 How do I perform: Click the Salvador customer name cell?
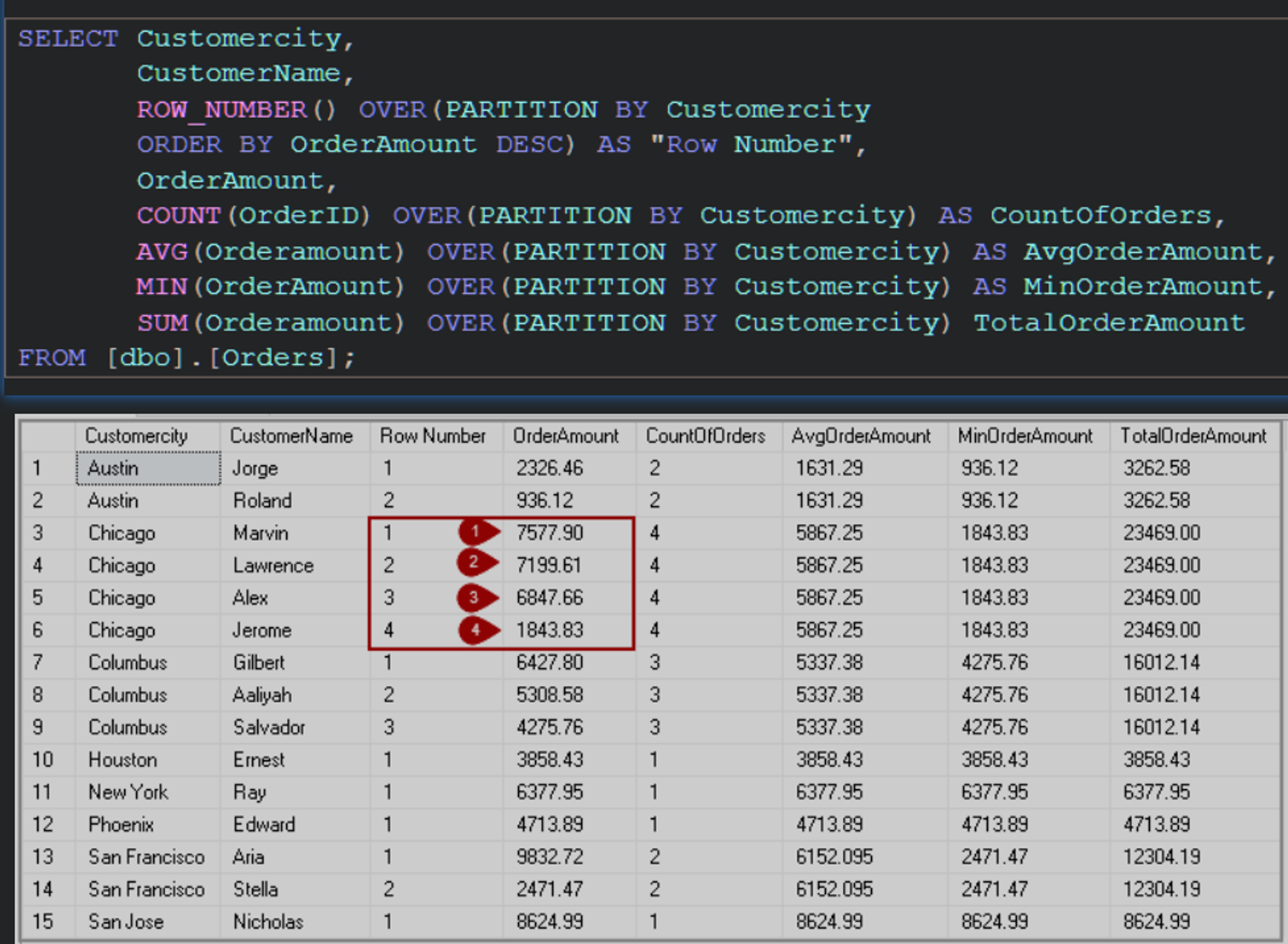(295, 727)
